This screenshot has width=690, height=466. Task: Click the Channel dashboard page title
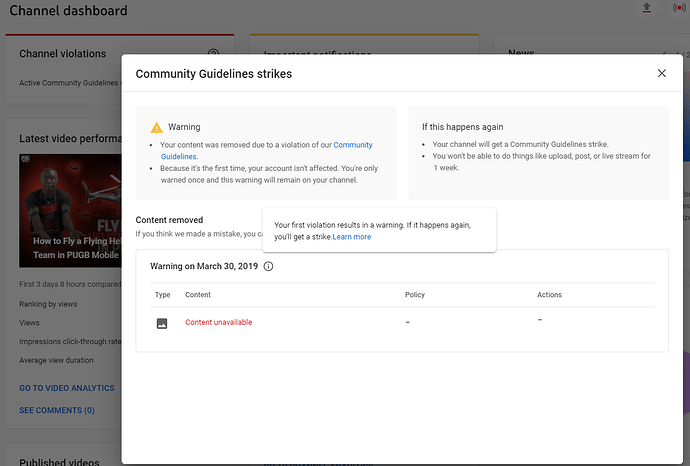tap(68, 11)
